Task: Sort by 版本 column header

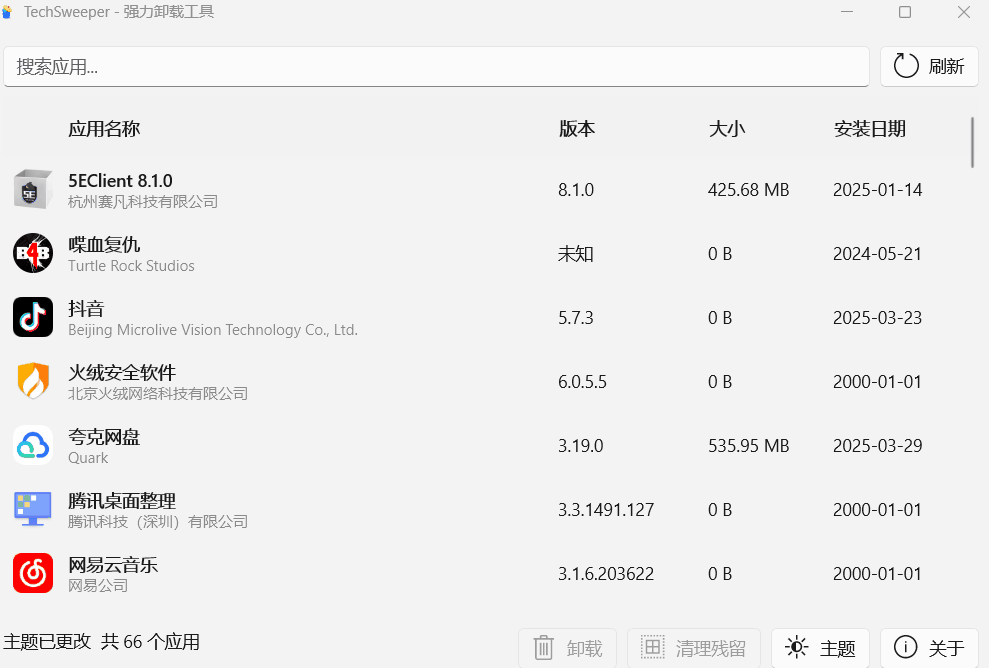Action: pos(576,129)
